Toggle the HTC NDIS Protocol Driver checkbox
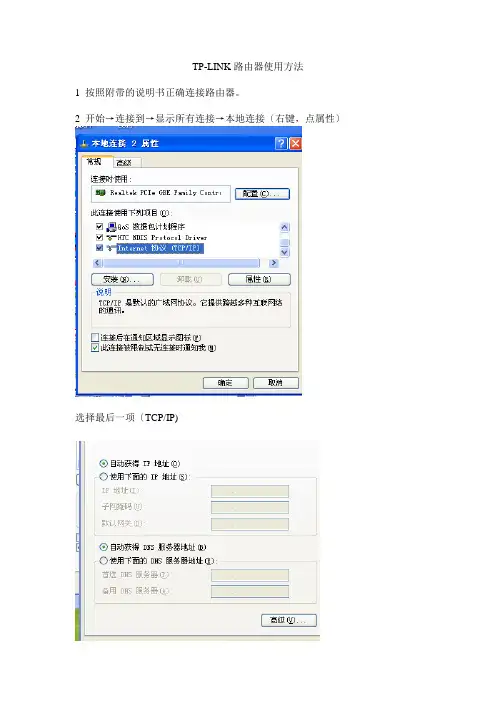 99,237
